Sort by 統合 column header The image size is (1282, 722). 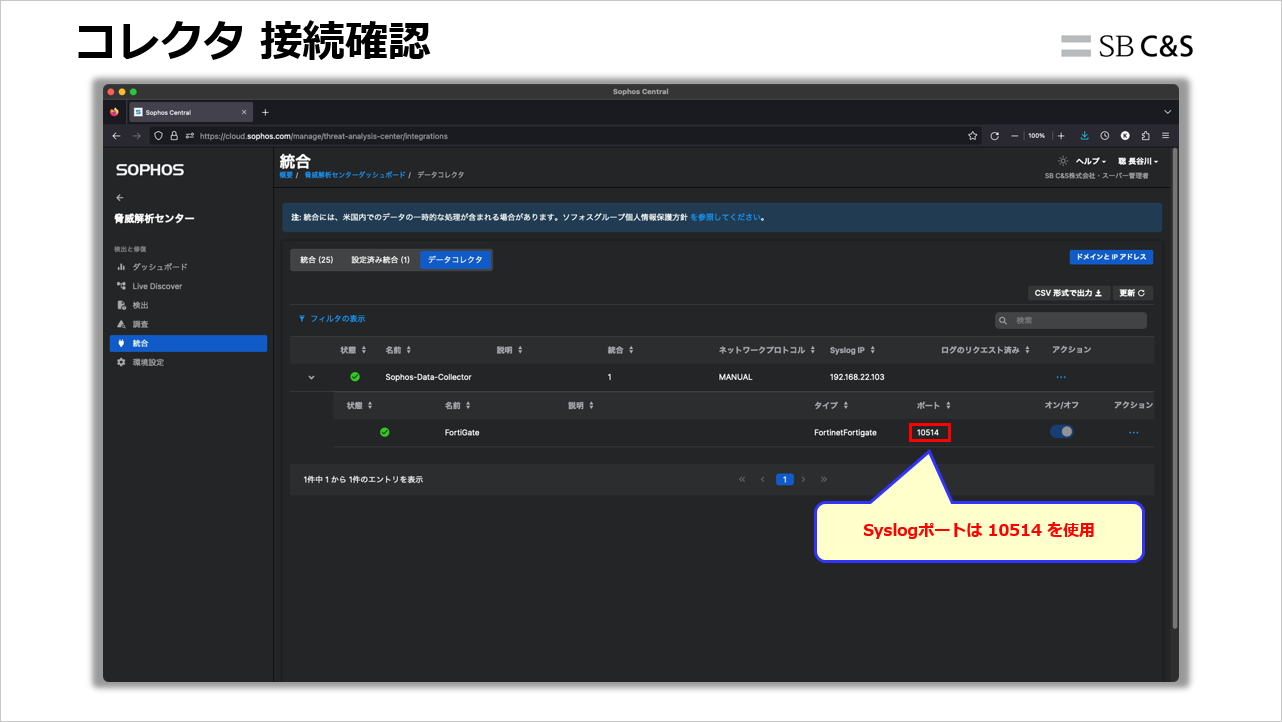pos(620,350)
